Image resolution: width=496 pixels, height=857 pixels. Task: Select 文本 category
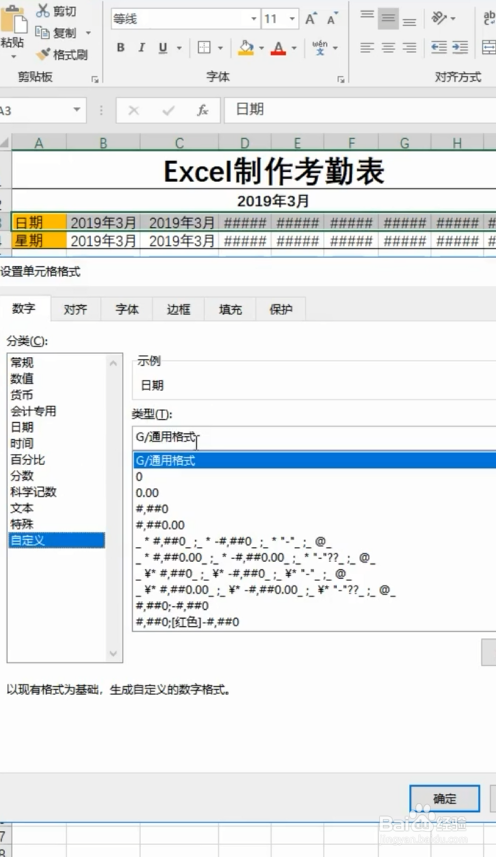[x=22, y=508]
